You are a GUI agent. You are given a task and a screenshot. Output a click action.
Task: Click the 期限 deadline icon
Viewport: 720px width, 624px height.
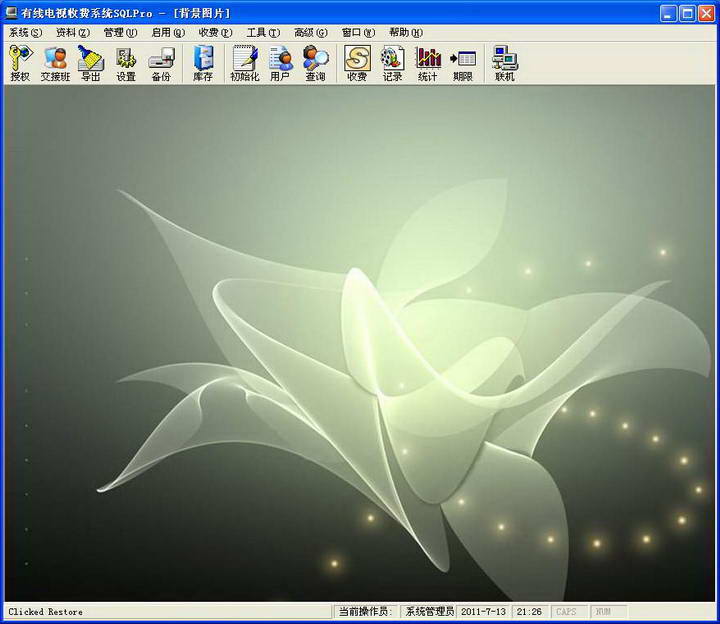(x=463, y=63)
